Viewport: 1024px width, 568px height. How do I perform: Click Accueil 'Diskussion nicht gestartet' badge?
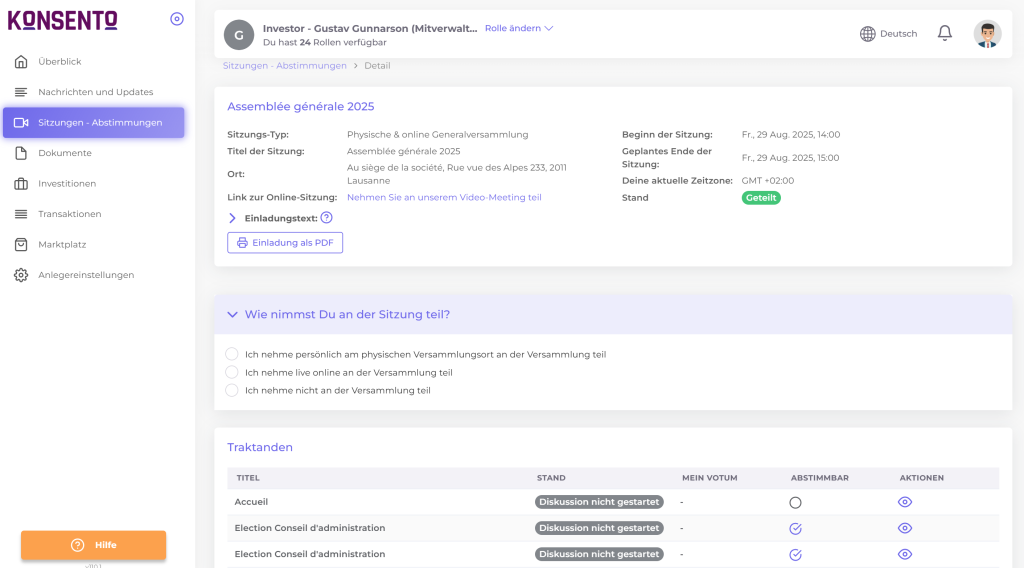coord(599,502)
